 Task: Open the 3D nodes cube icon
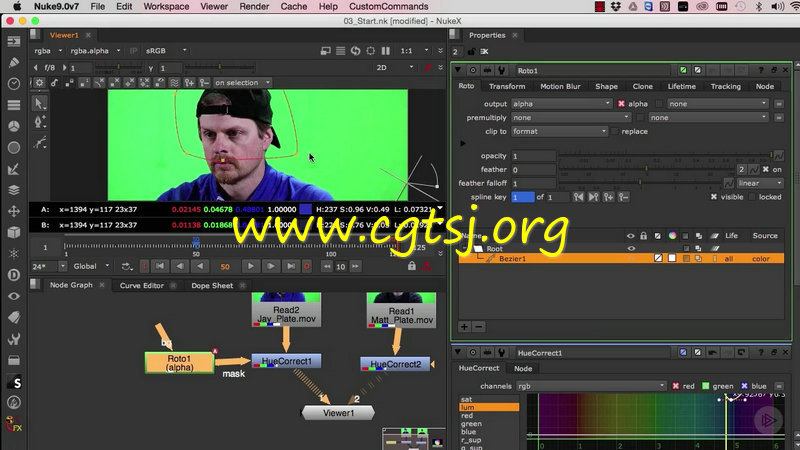tap(14, 232)
